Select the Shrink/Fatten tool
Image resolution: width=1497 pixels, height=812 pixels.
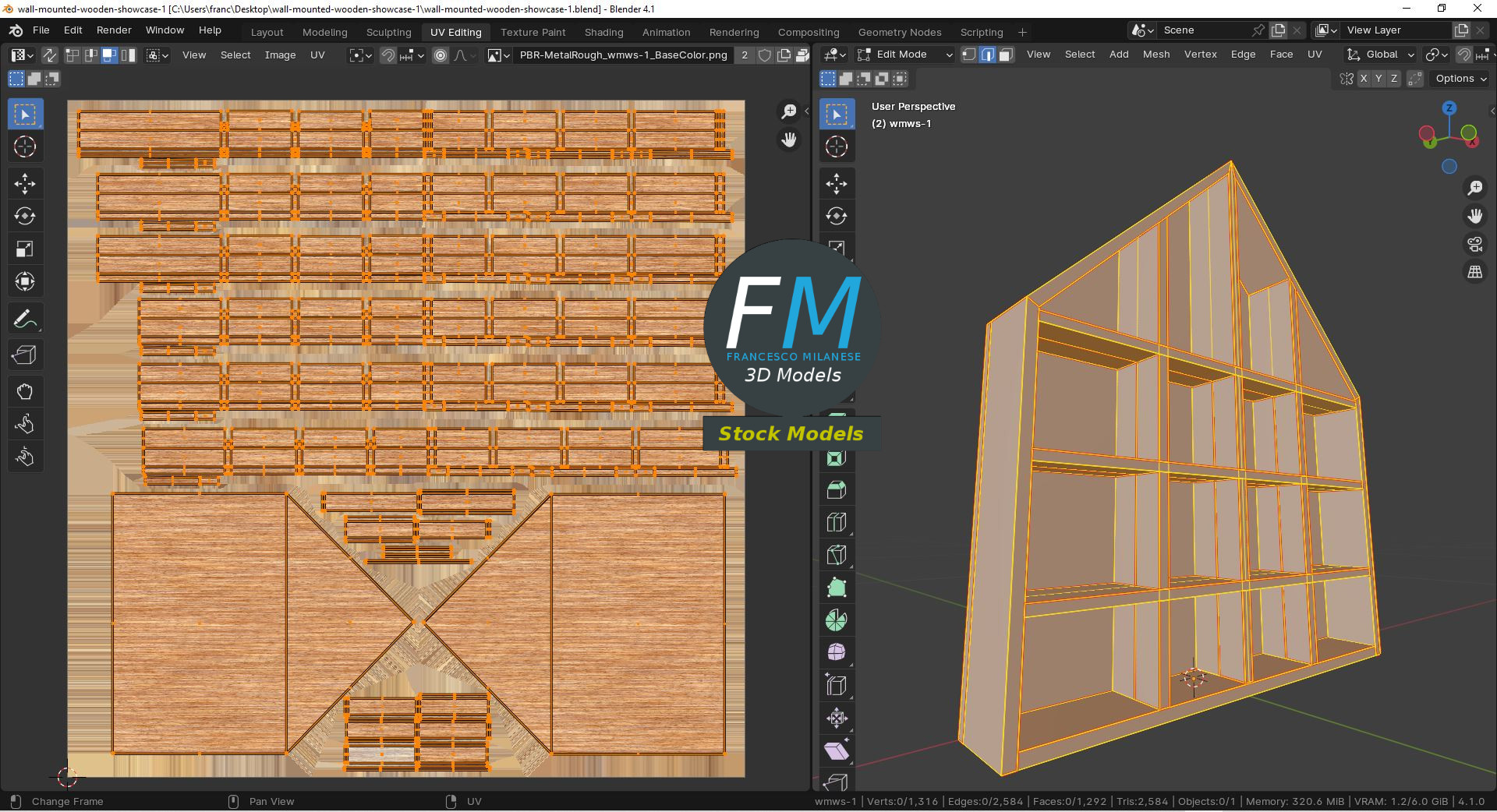(837, 718)
